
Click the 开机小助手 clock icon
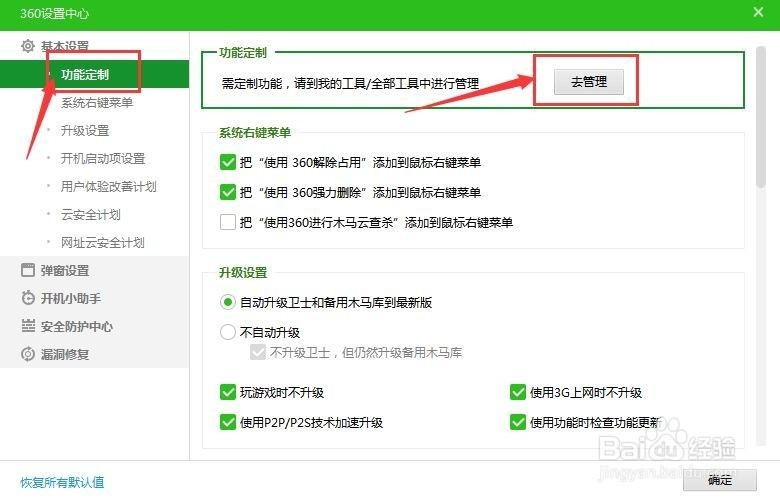click(x=28, y=298)
